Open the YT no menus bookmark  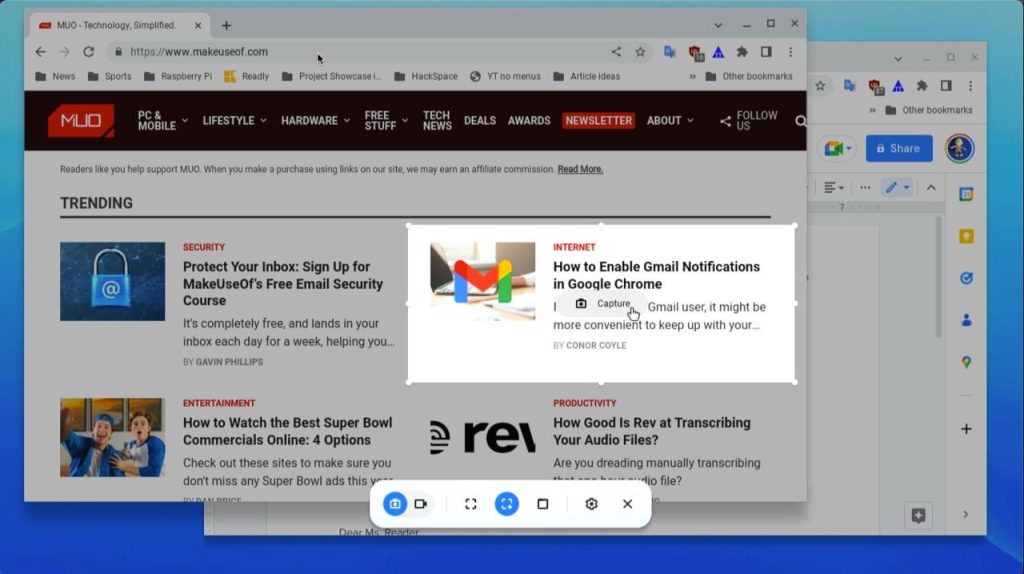(x=505, y=76)
